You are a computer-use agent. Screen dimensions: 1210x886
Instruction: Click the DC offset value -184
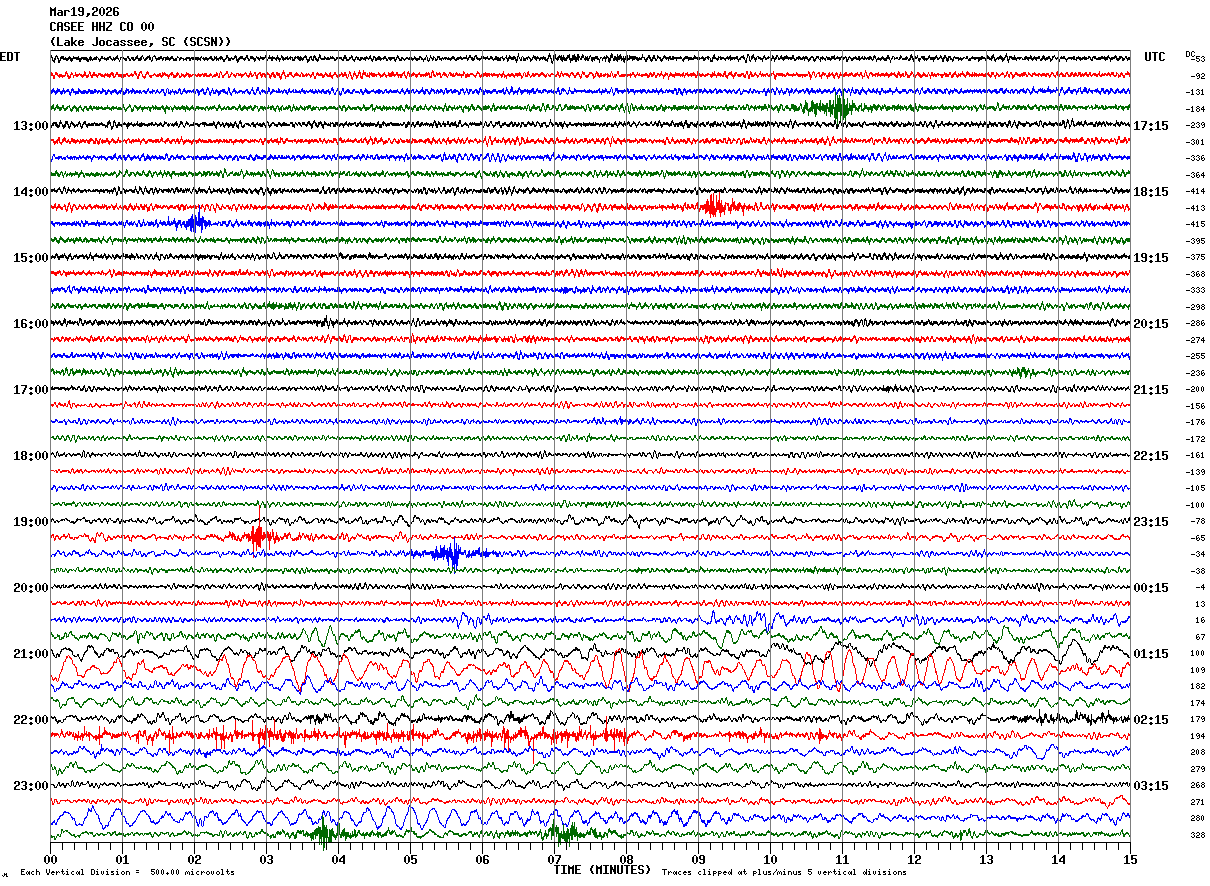pyautogui.click(x=1195, y=109)
